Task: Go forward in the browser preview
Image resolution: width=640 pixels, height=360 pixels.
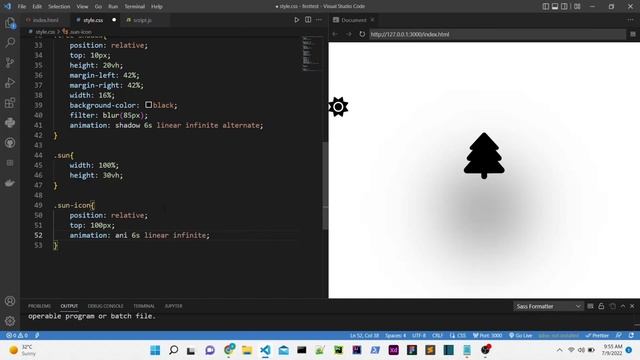Action: [x=349, y=34]
